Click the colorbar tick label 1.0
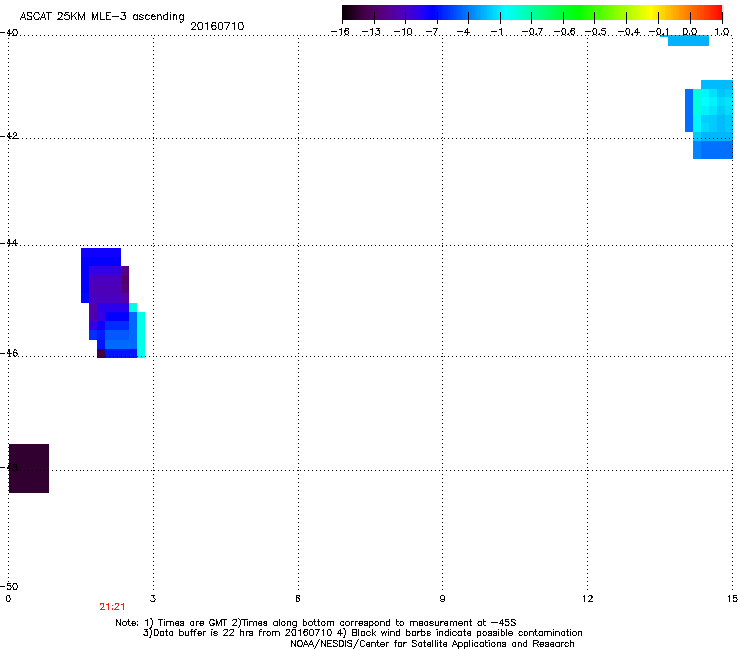The height and width of the screenshot is (650, 740). 722,32
